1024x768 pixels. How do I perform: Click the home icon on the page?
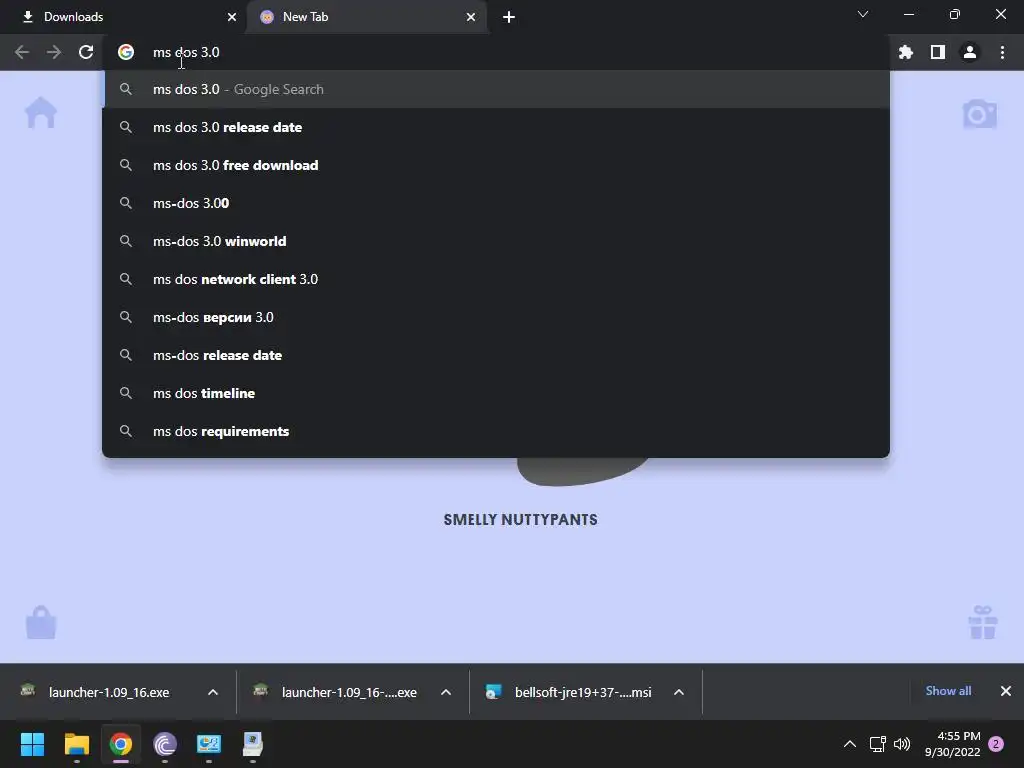(40, 112)
